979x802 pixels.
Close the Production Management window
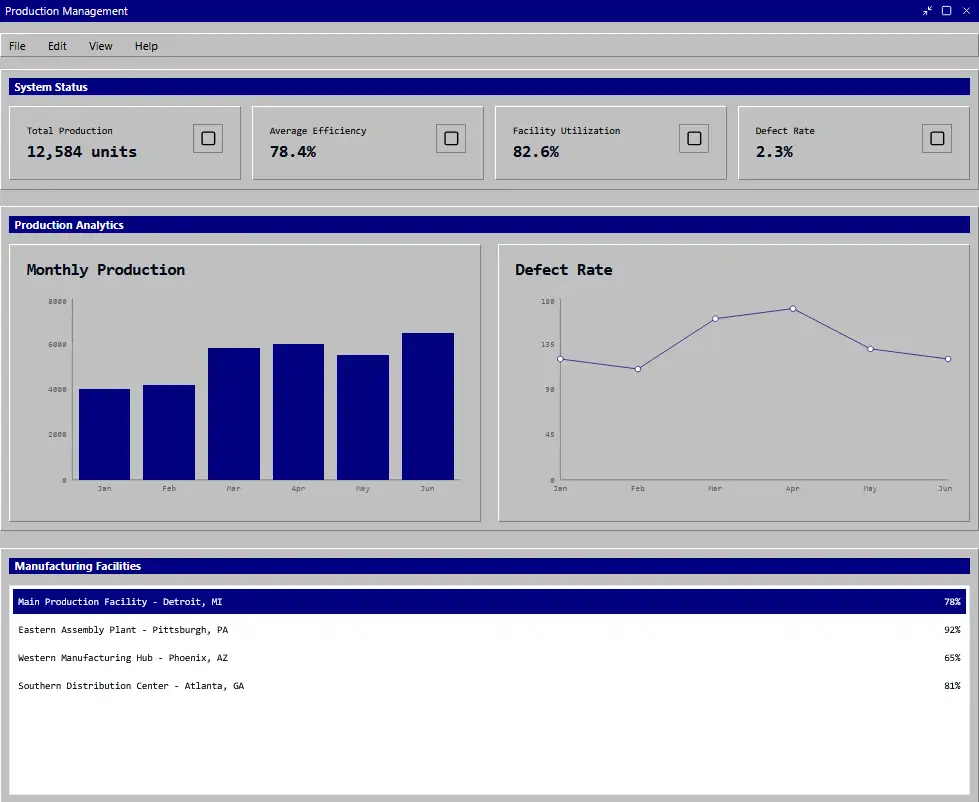point(966,11)
